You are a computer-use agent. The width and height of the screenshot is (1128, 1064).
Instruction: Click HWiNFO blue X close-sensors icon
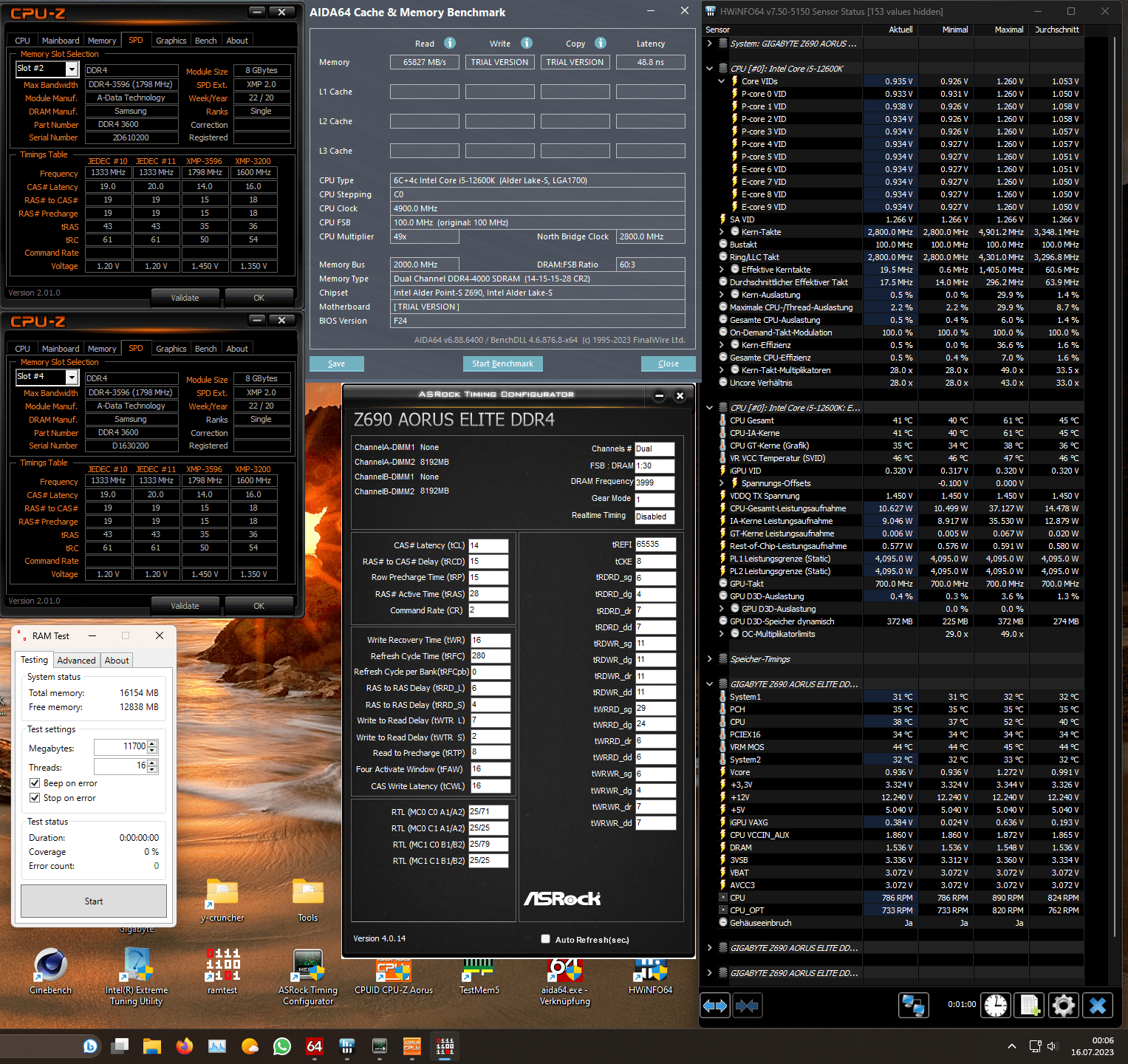(1098, 1006)
